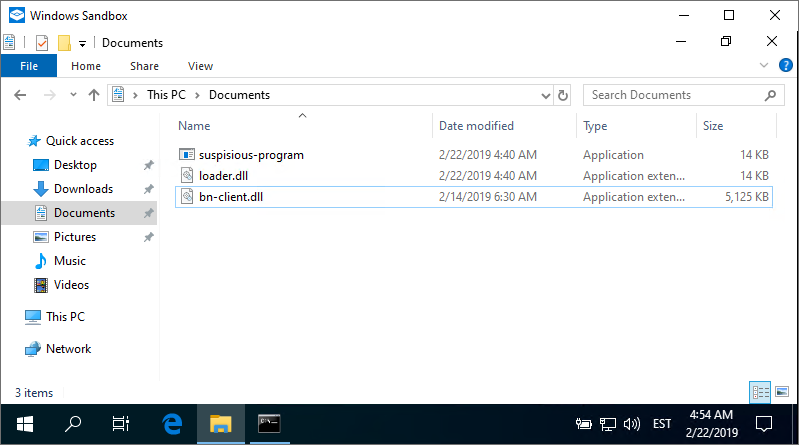
Task: Launch Microsoft Edge from taskbar
Action: [x=172, y=424]
